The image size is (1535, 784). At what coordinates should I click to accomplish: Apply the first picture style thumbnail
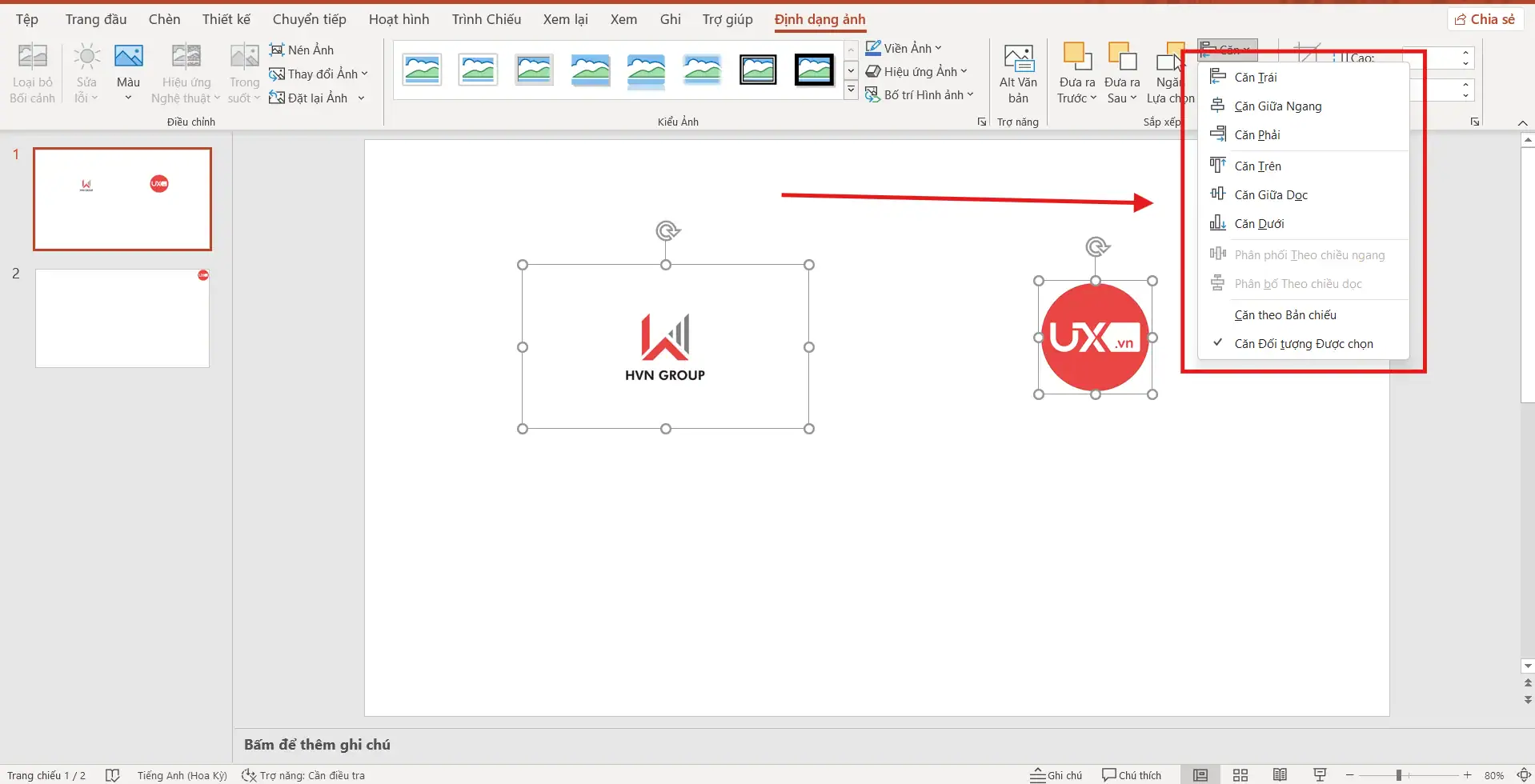point(422,70)
